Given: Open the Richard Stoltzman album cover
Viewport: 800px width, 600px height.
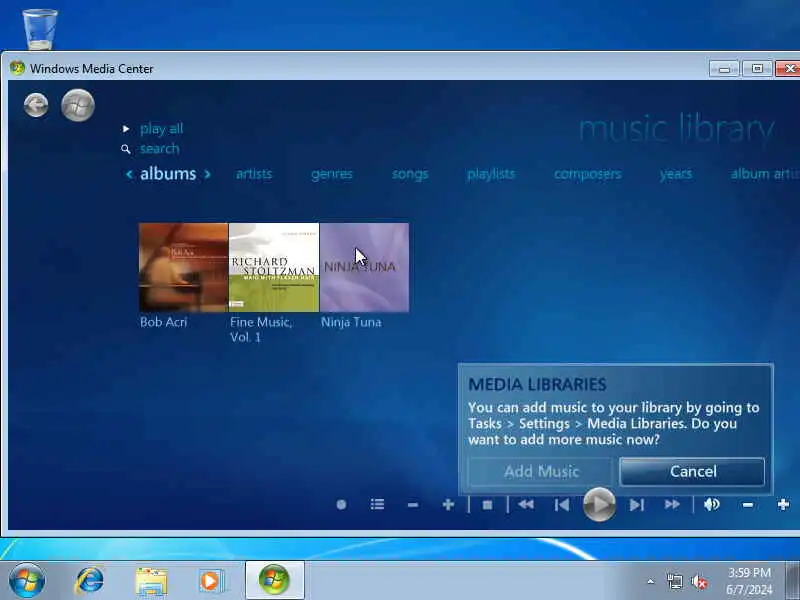Looking at the screenshot, I should click(274, 267).
